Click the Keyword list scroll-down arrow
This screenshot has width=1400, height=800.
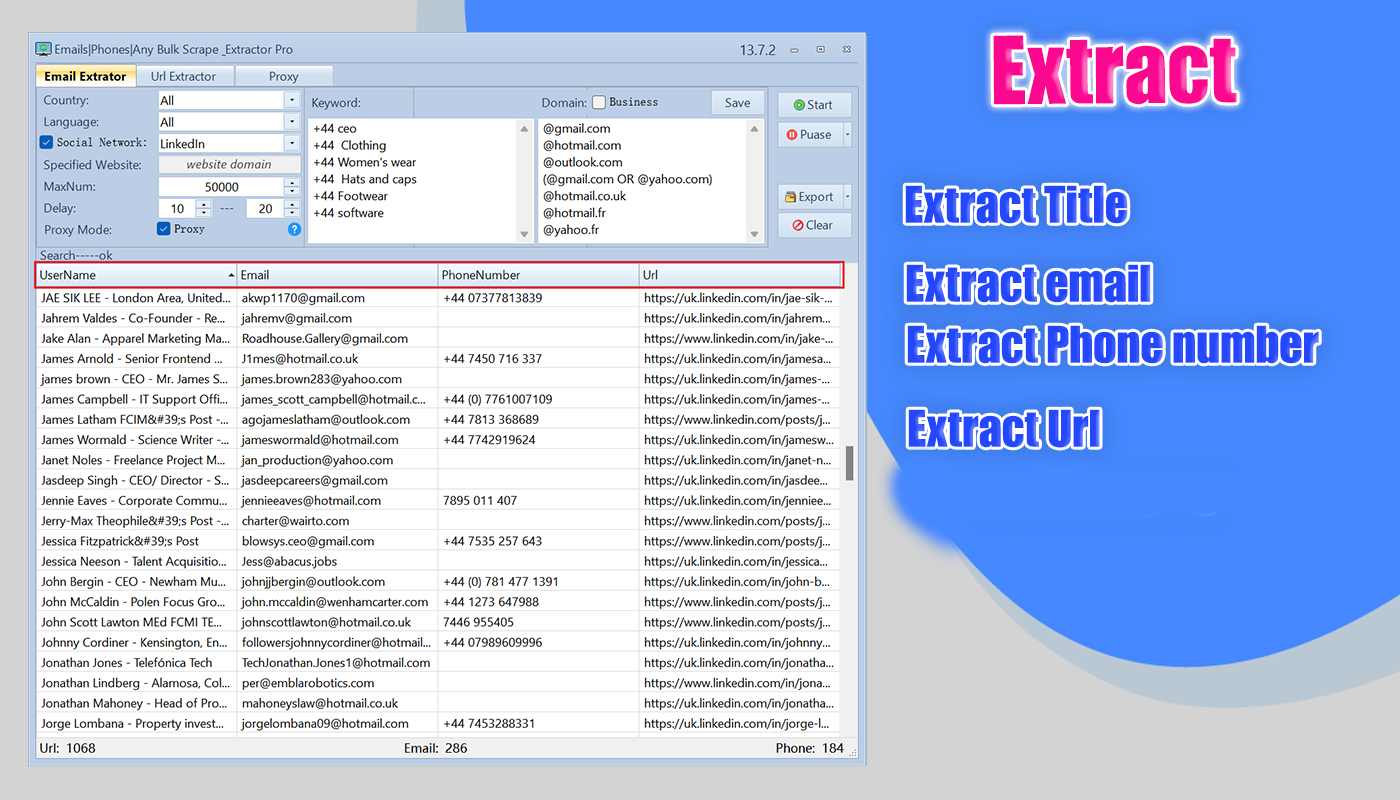coord(525,235)
